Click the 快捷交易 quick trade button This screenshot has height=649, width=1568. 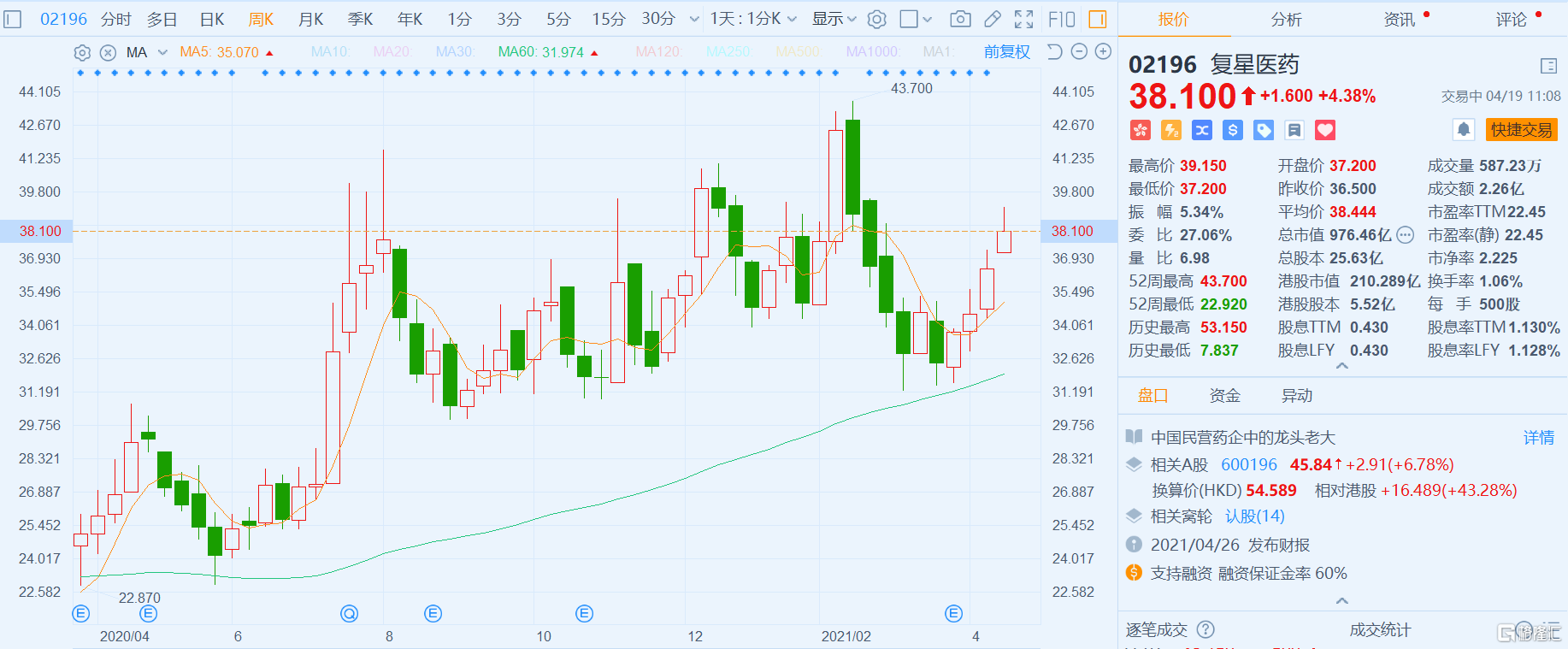tap(1521, 130)
